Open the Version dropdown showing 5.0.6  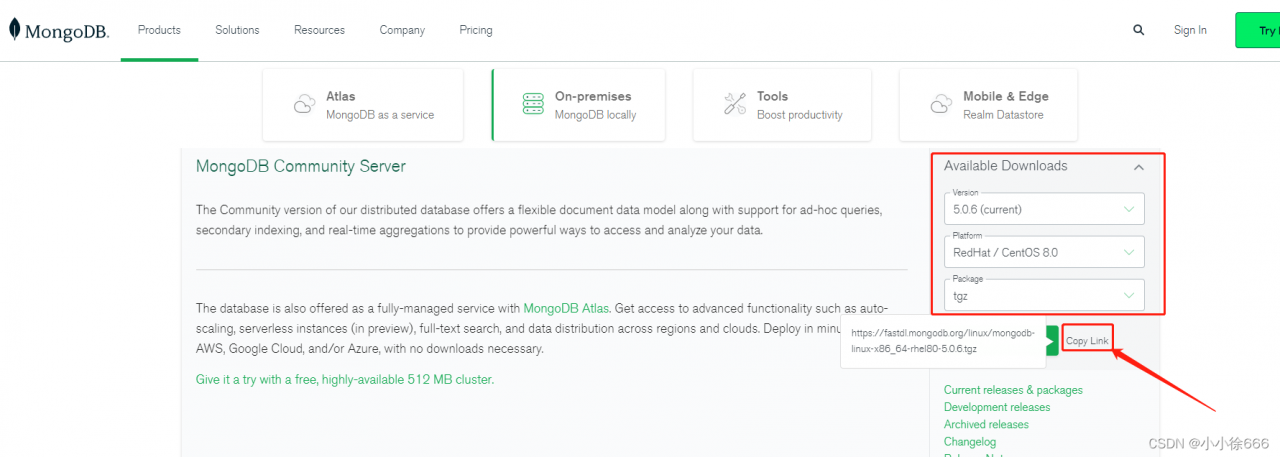point(1044,208)
